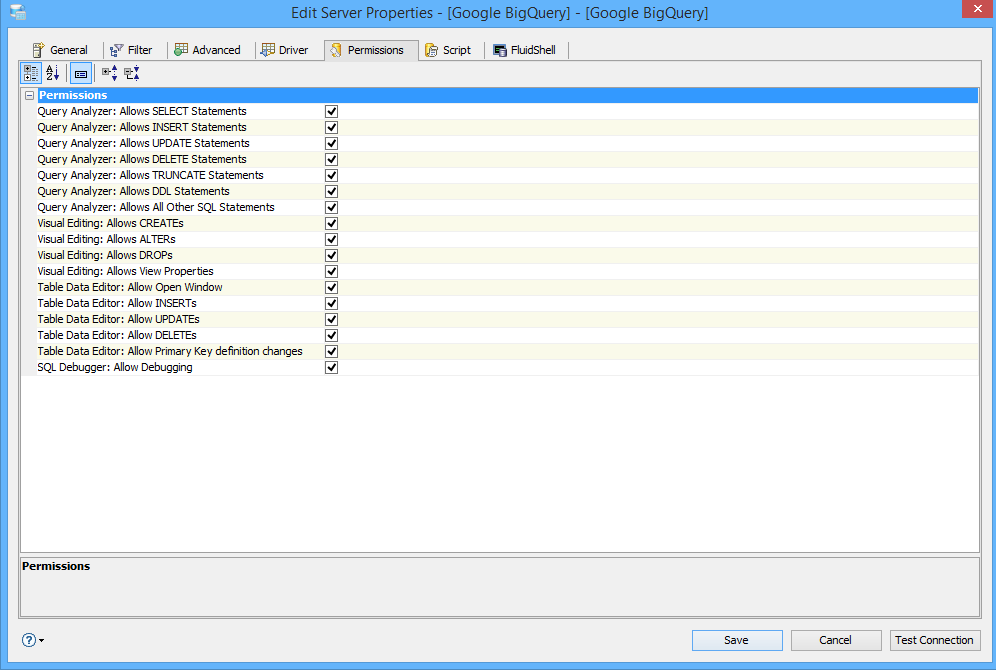Open the Advanced tab
Viewport: 996px width, 670px height.
tap(208, 50)
